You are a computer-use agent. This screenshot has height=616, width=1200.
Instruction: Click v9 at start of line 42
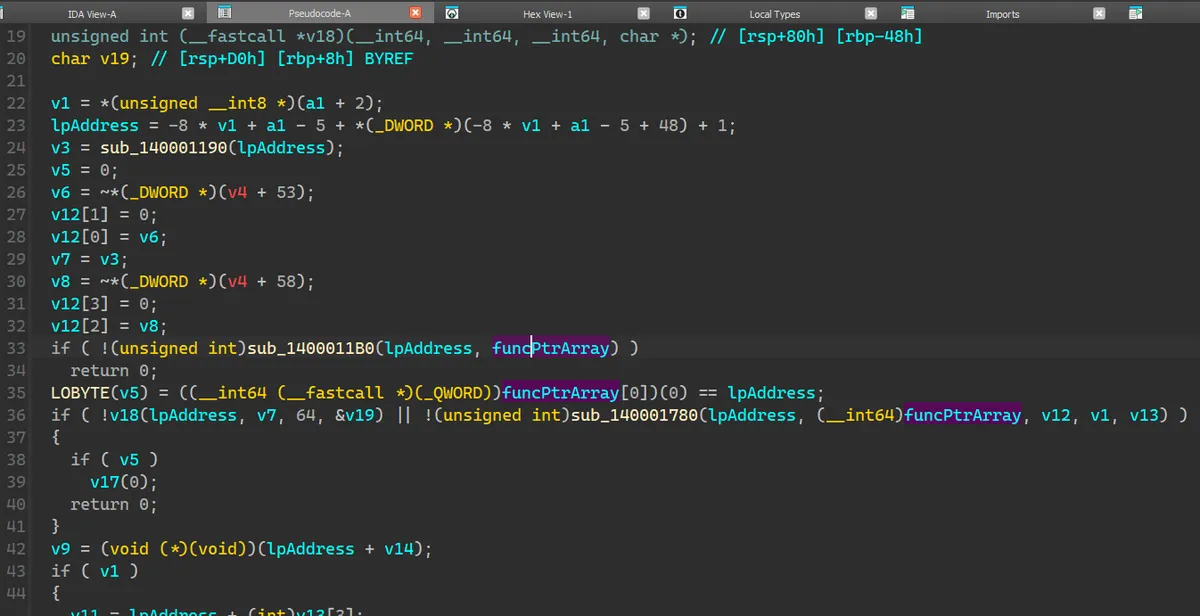60,549
